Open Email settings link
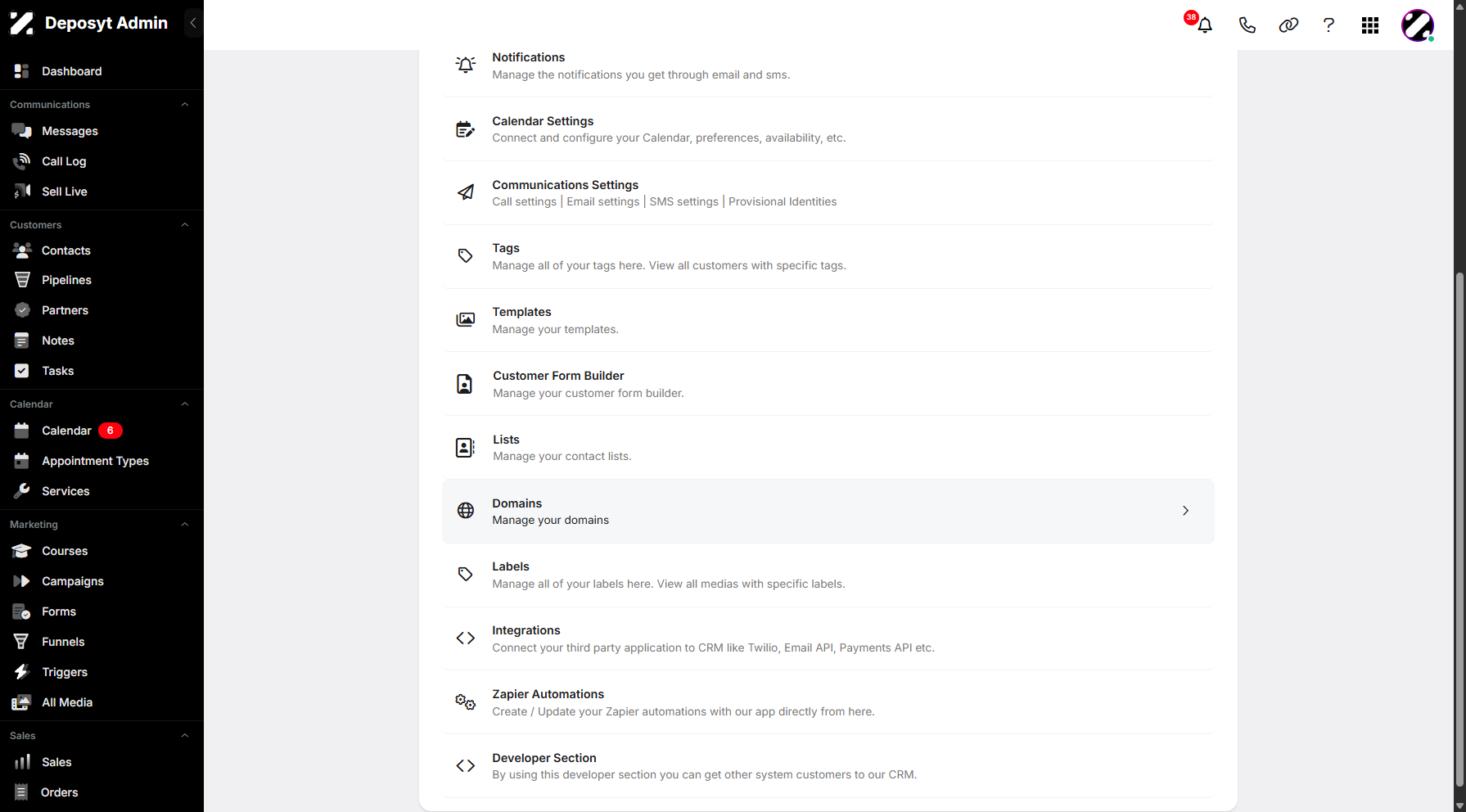1466x812 pixels. coord(603,202)
